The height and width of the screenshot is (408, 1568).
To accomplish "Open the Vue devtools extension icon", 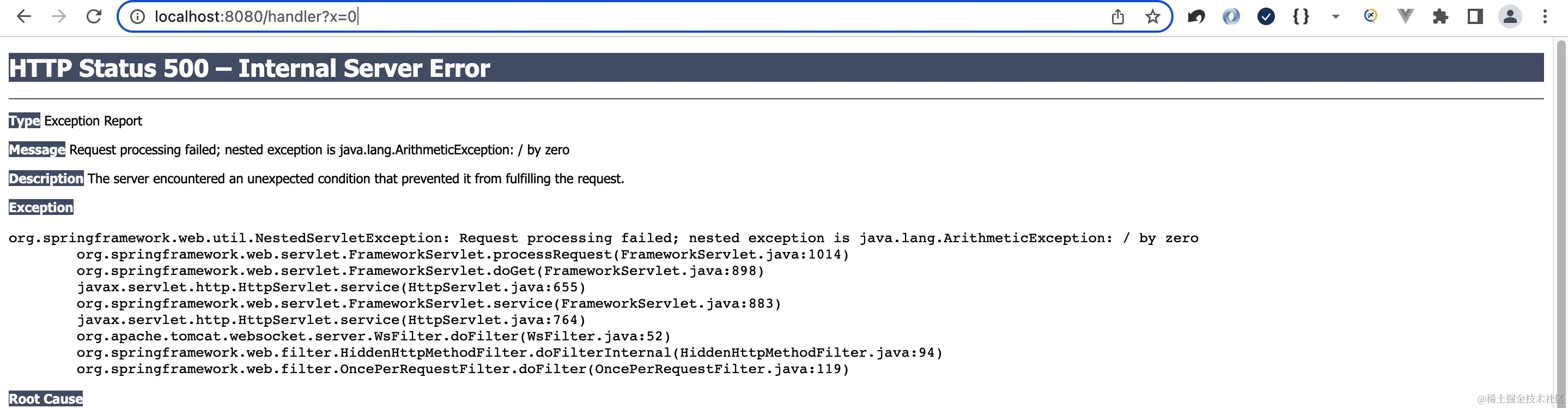I will click(1405, 16).
